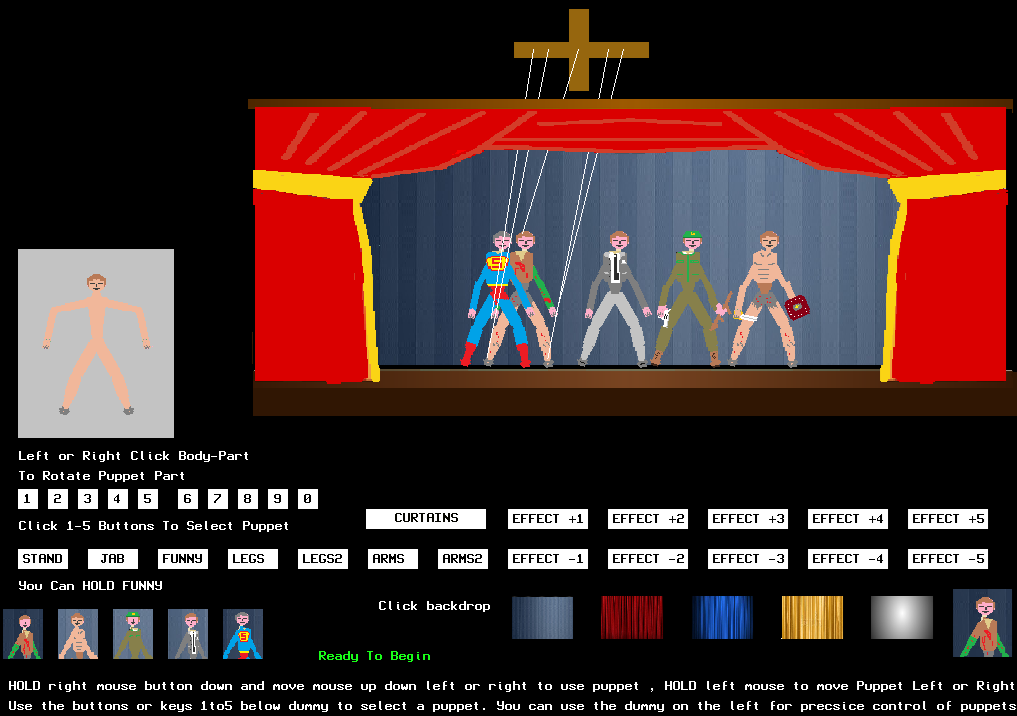
Task: Select the red curtain backdrop
Action: coord(632,617)
